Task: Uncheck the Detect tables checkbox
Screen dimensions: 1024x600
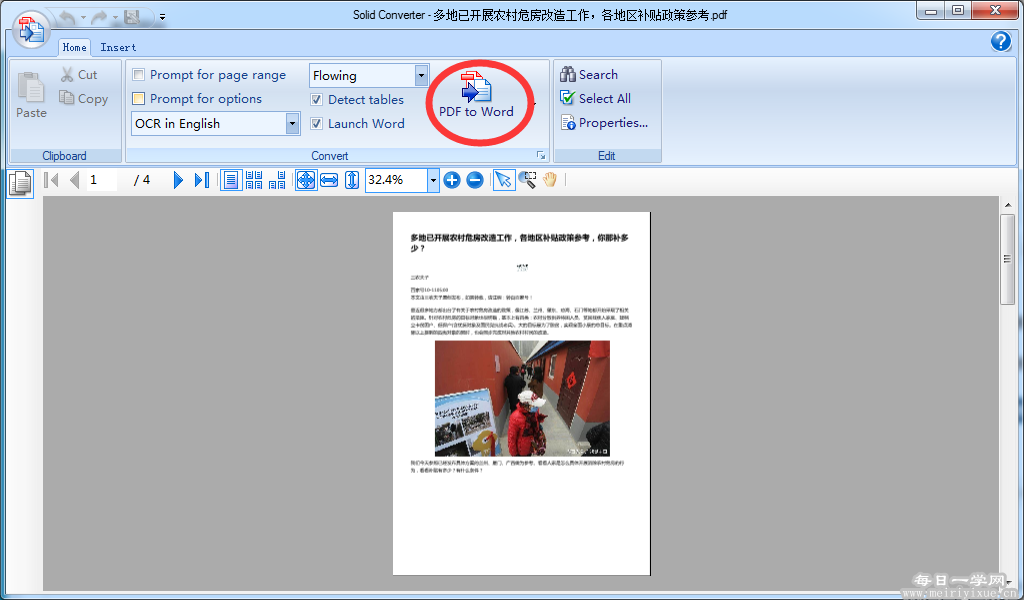Action: [316, 99]
